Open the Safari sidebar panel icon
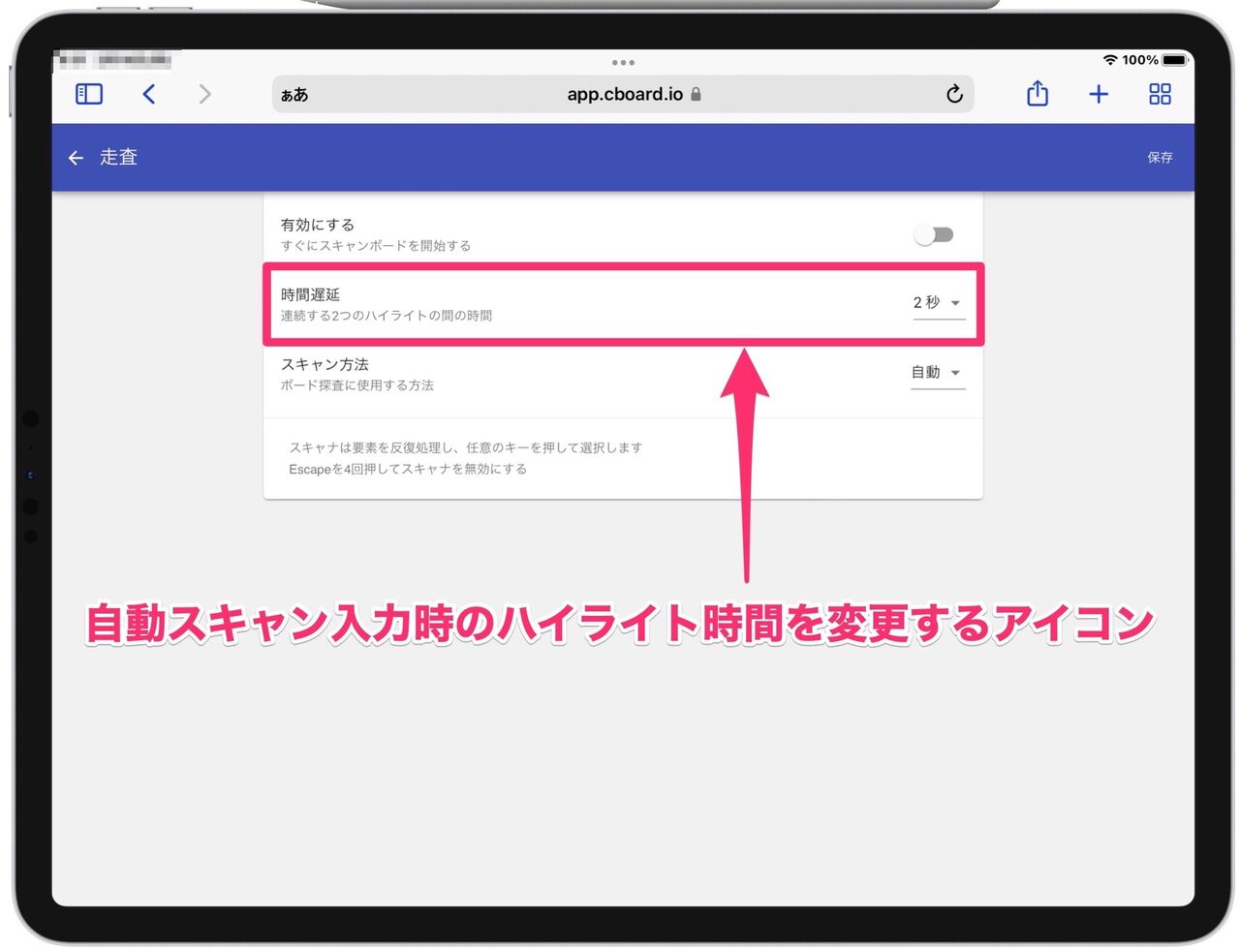 coord(88,94)
